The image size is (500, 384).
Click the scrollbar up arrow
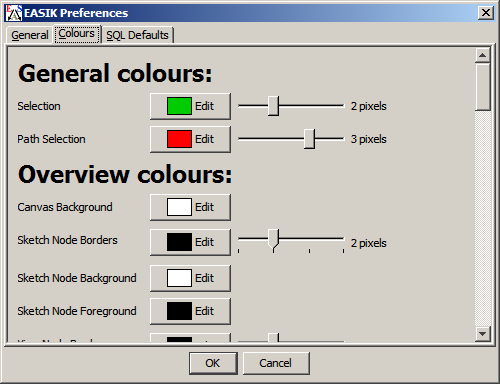click(483, 55)
